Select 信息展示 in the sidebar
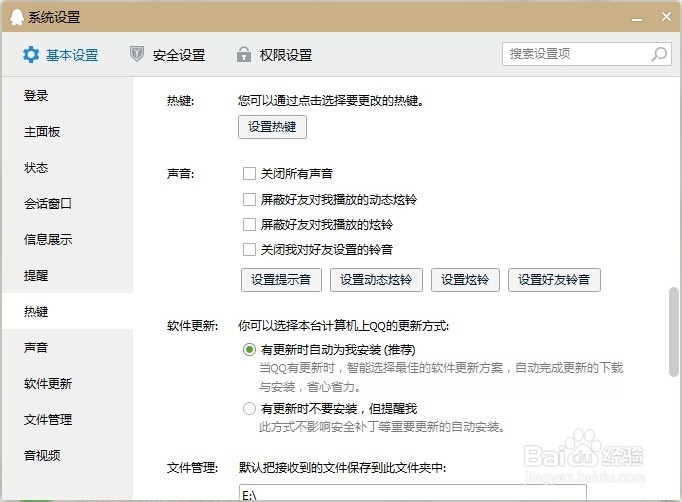 67,239
